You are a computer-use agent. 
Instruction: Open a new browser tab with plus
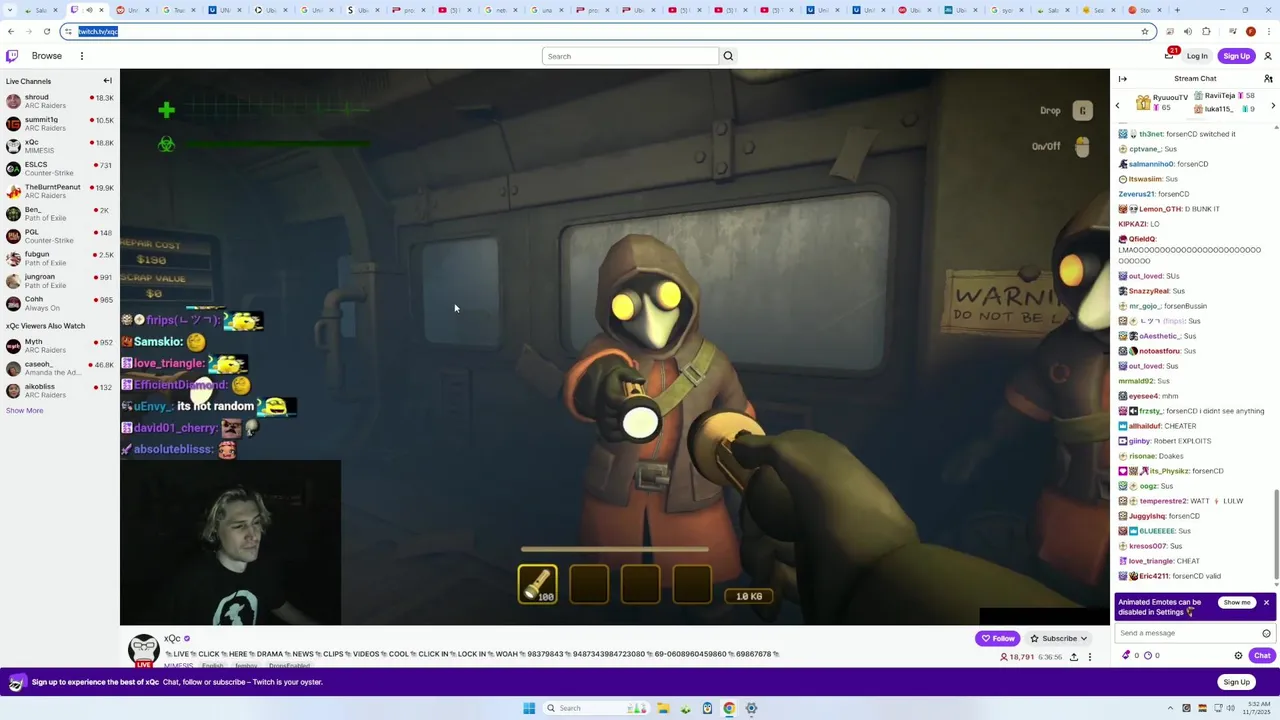[1177, 10]
